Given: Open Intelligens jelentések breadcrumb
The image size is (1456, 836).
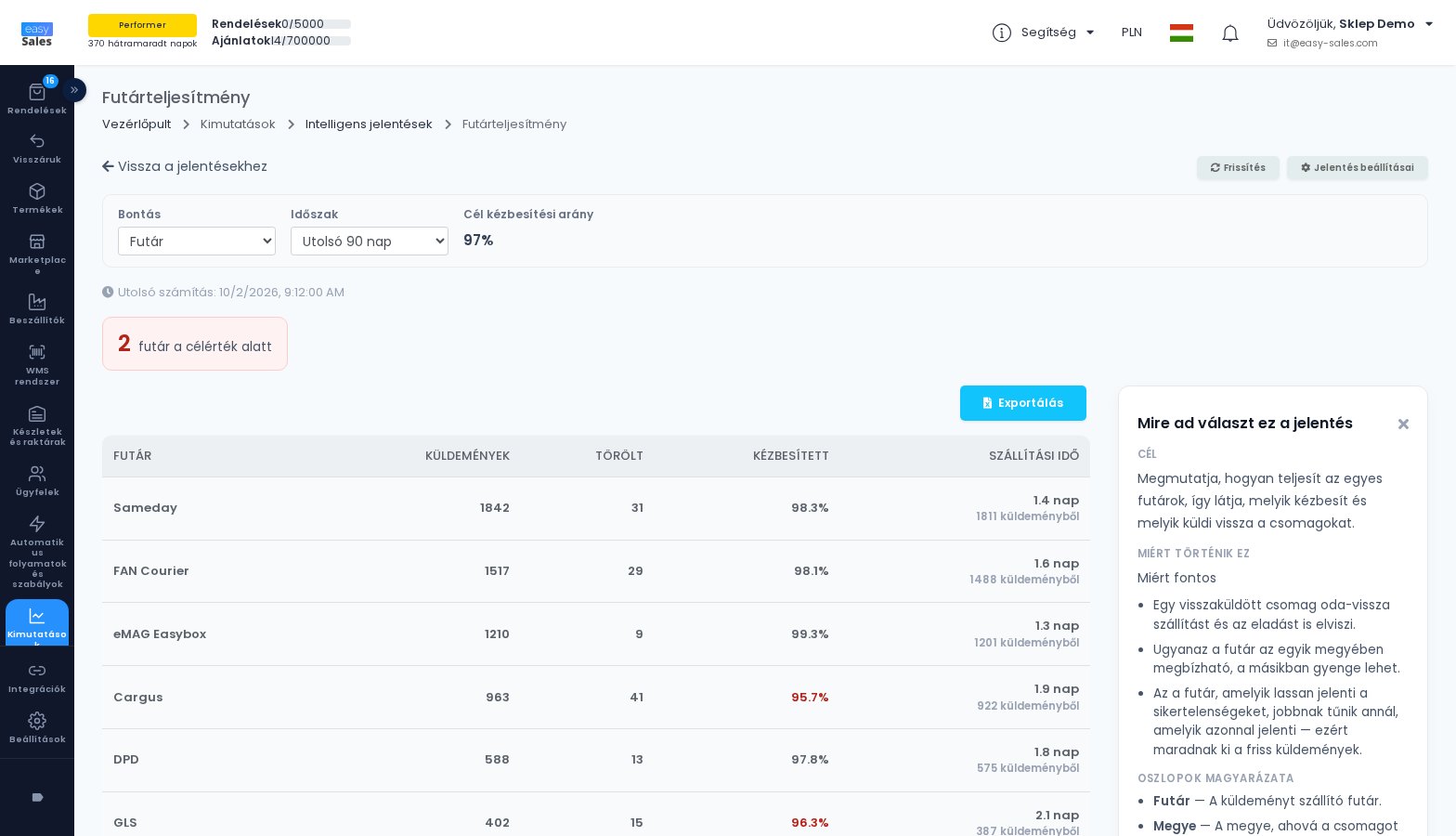Looking at the screenshot, I should 369,124.
